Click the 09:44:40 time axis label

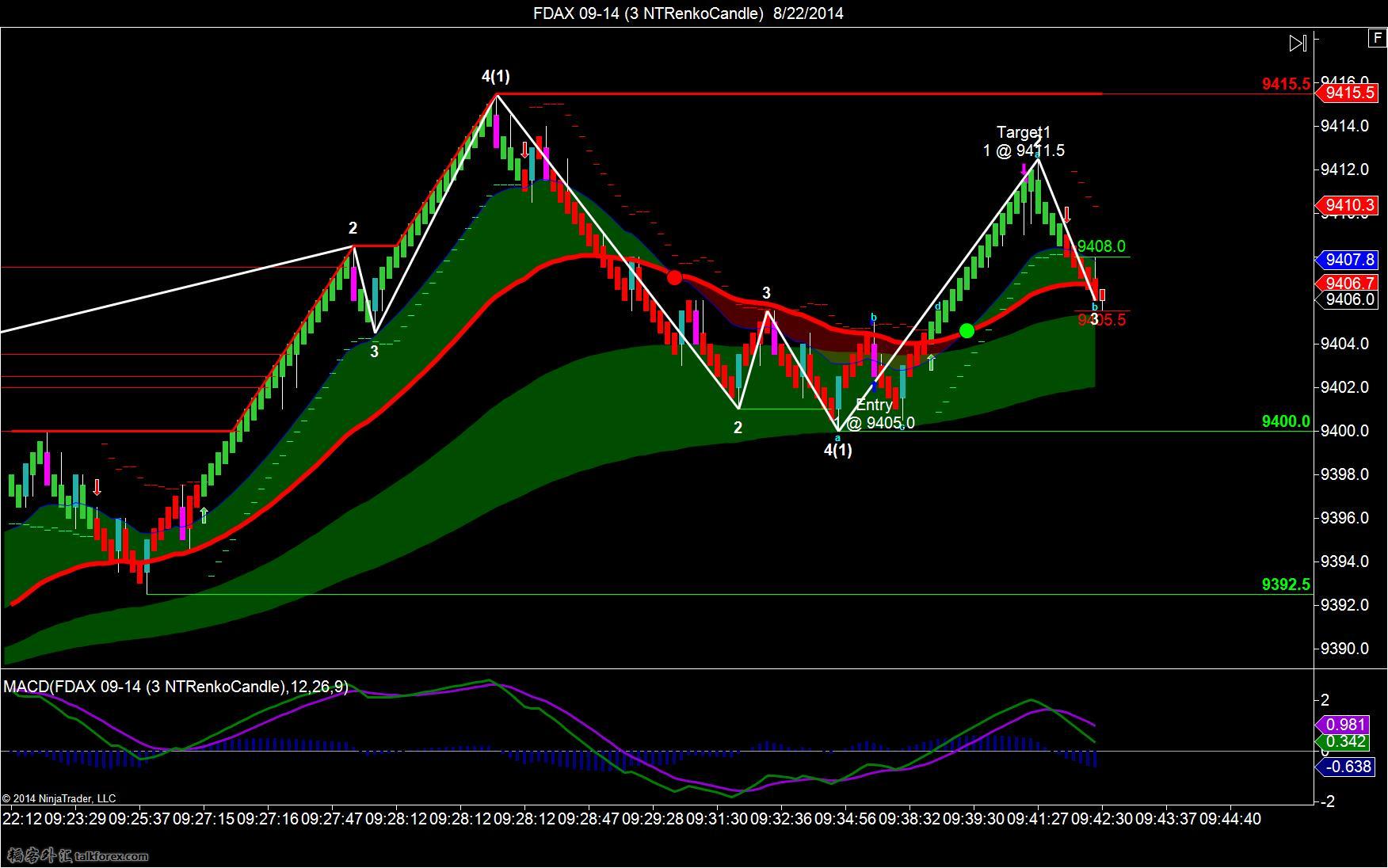(x=1230, y=818)
